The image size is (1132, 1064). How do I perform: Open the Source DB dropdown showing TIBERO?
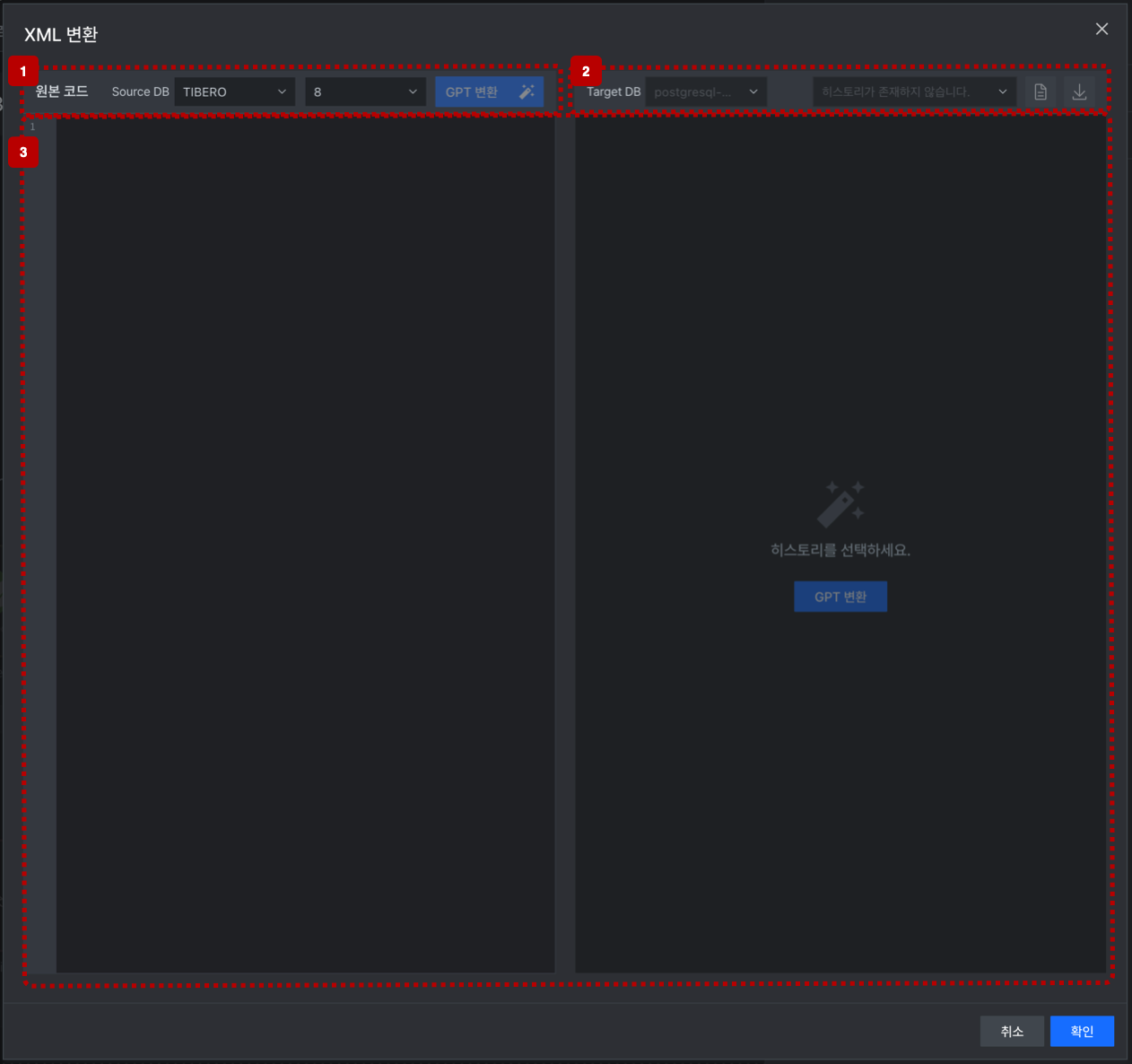coord(235,92)
